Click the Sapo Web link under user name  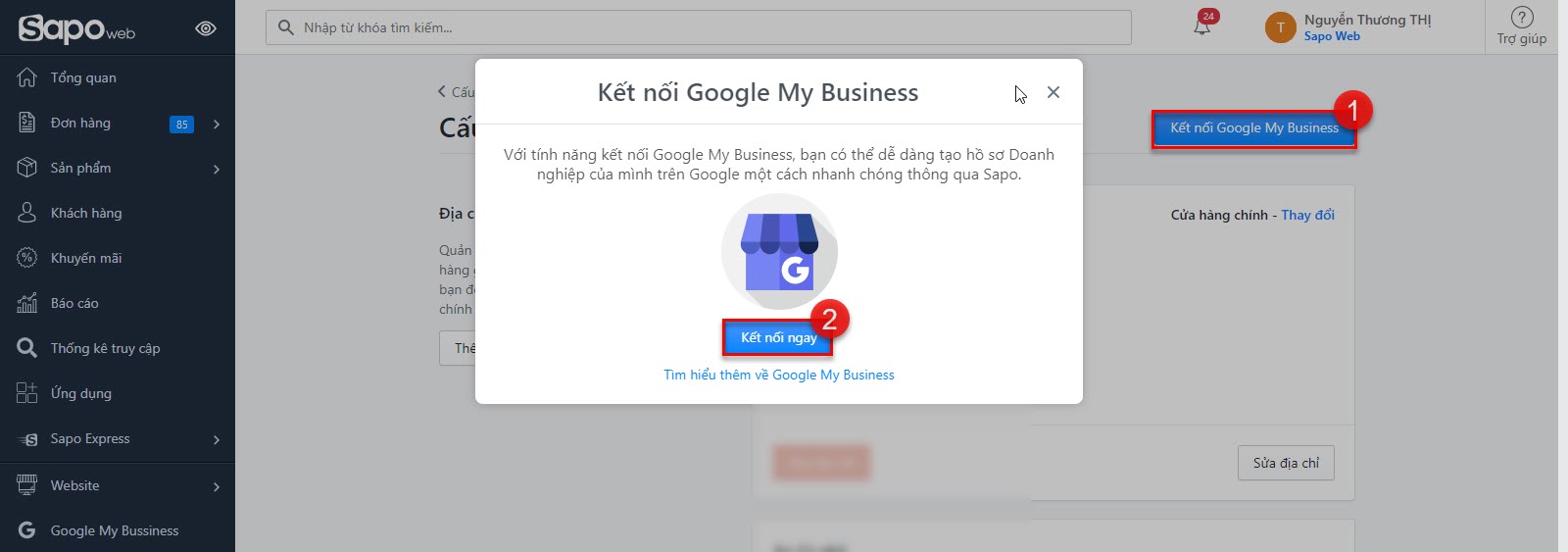(x=1332, y=36)
